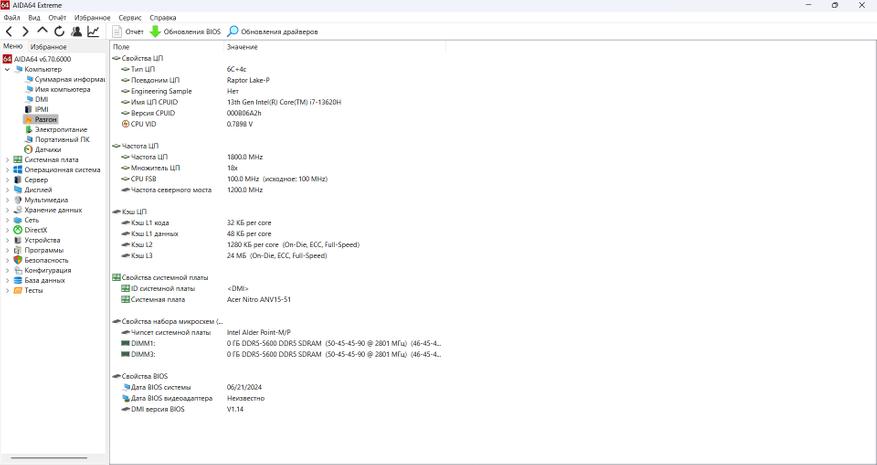Click the CPU VID row icon
Viewport: 877px width, 465px height.
(125, 124)
